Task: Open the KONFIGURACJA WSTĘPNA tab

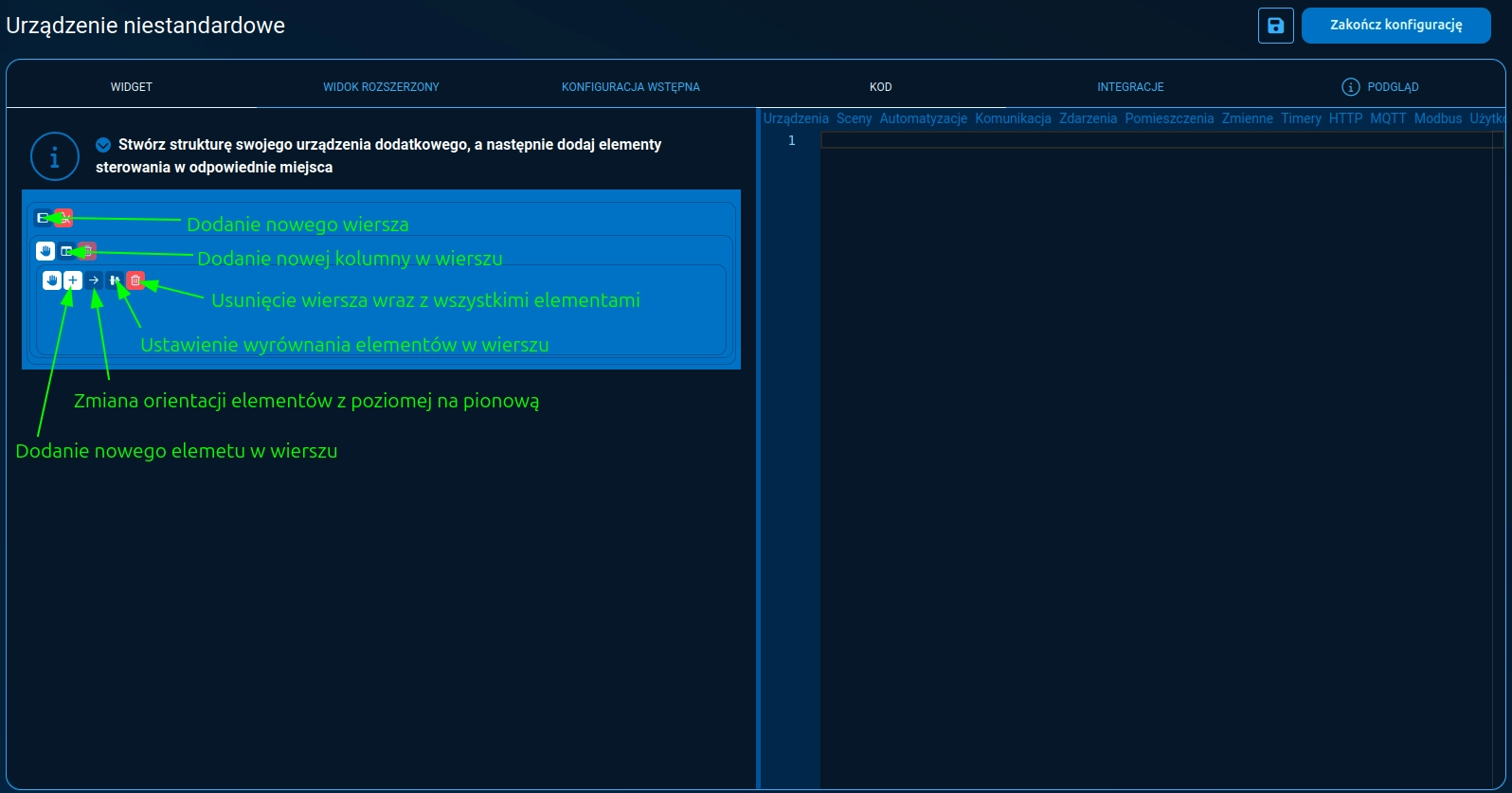Action: (x=630, y=87)
